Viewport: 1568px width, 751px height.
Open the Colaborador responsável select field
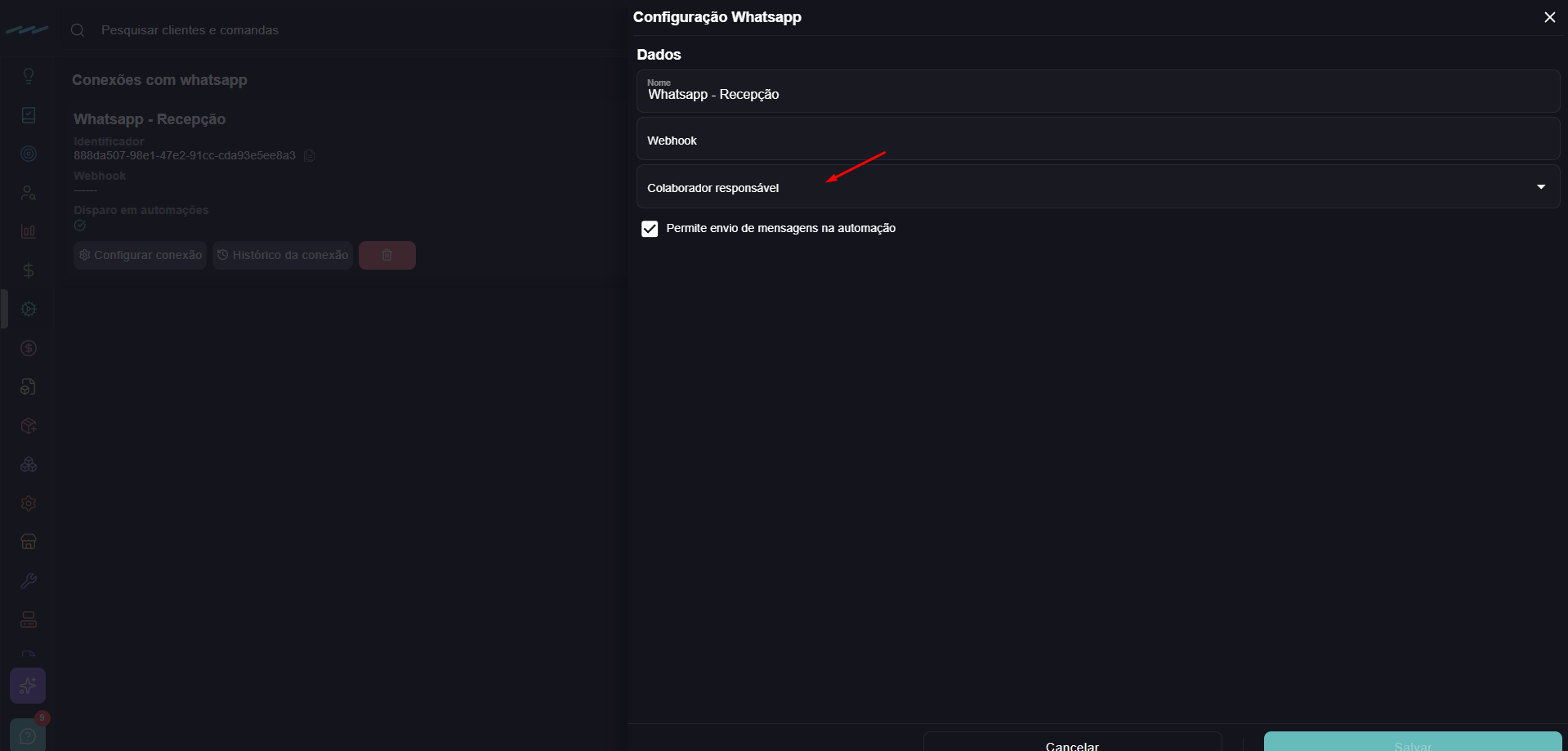tap(1098, 187)
